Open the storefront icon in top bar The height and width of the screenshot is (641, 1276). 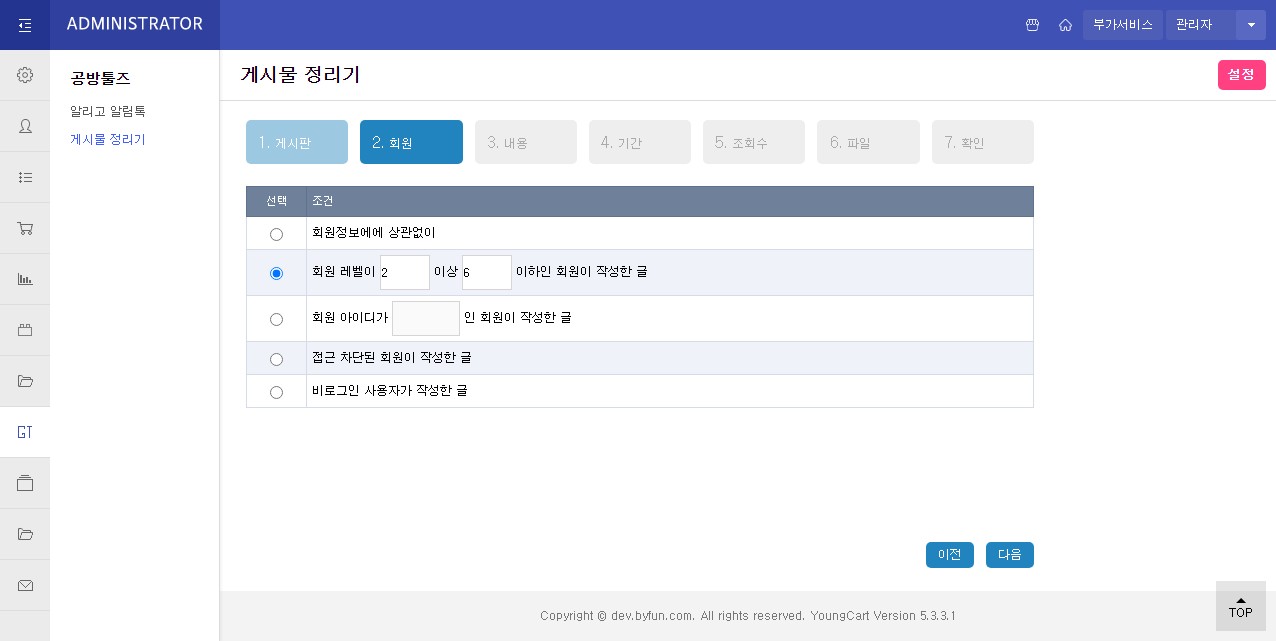click(1032, 25)
